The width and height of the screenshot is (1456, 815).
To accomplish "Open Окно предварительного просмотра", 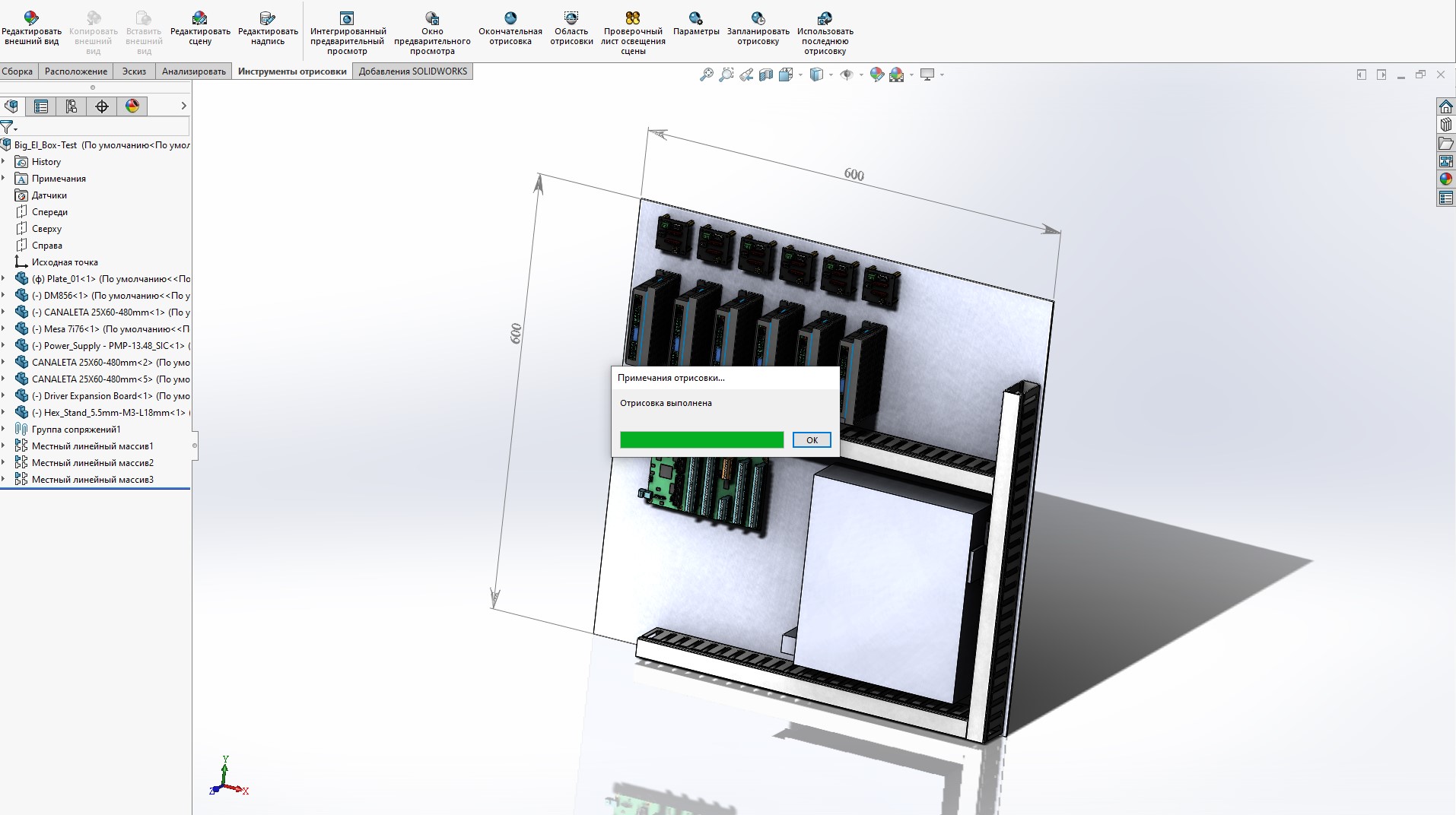I will (432, 33).
